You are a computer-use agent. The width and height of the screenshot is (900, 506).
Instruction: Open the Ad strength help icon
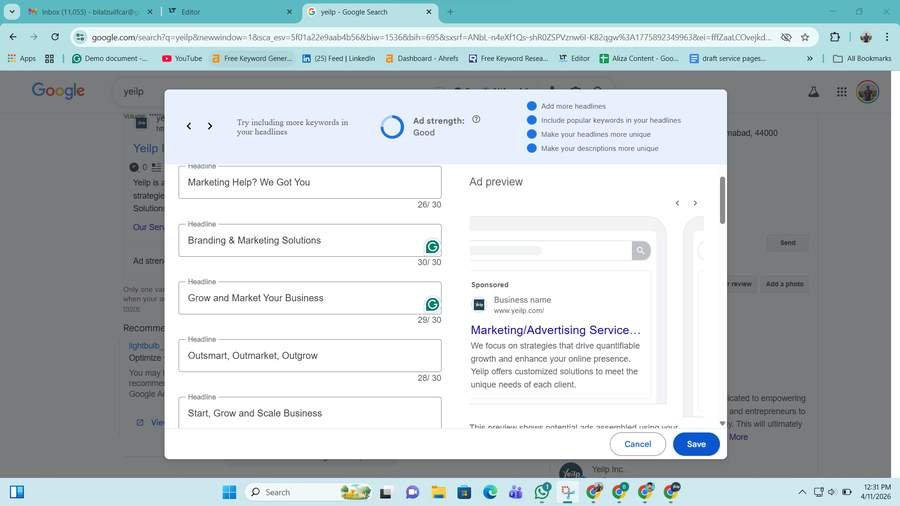tap(476, 119)
